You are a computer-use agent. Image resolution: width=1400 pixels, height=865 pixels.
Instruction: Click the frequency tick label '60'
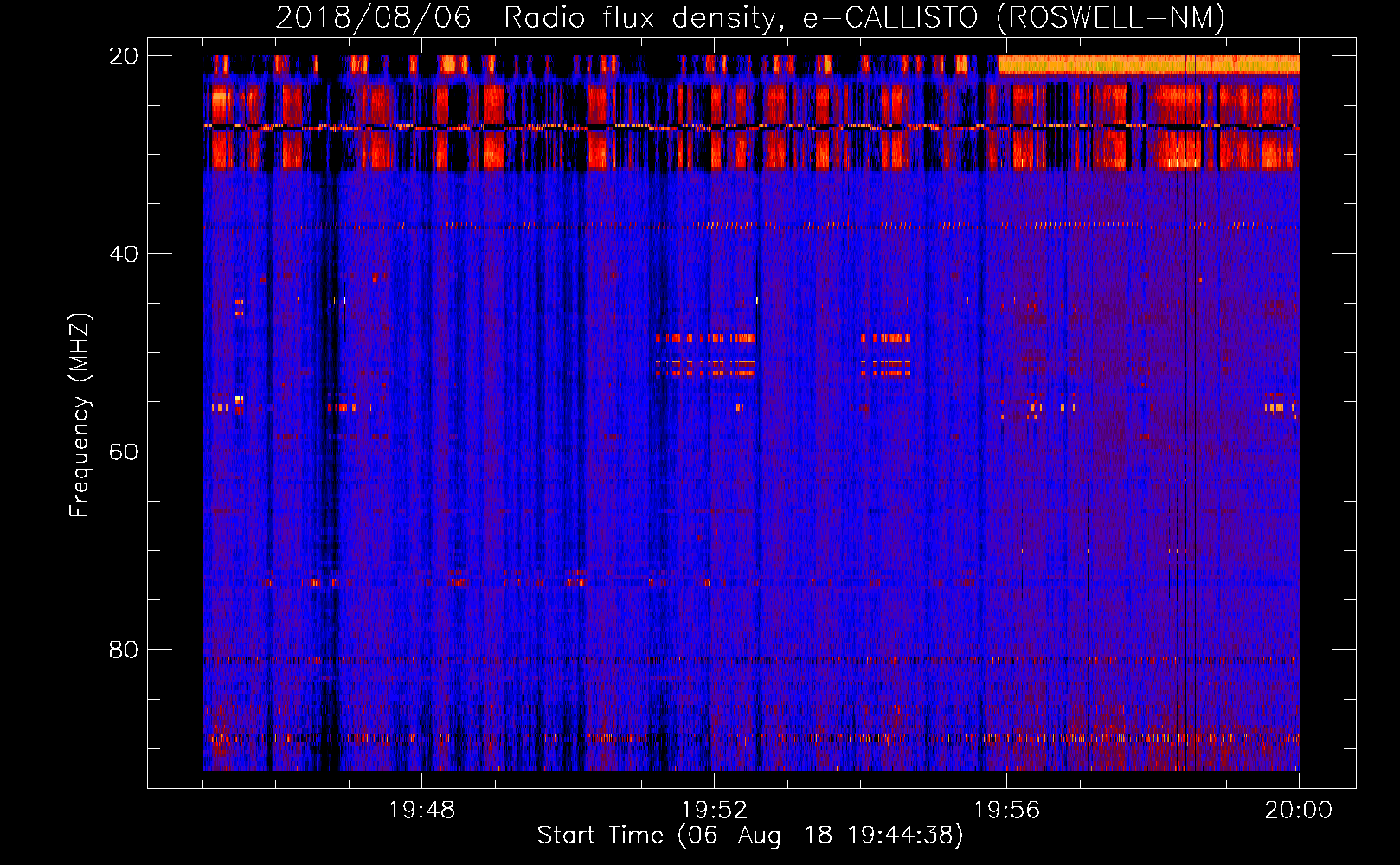coord(124,452)
